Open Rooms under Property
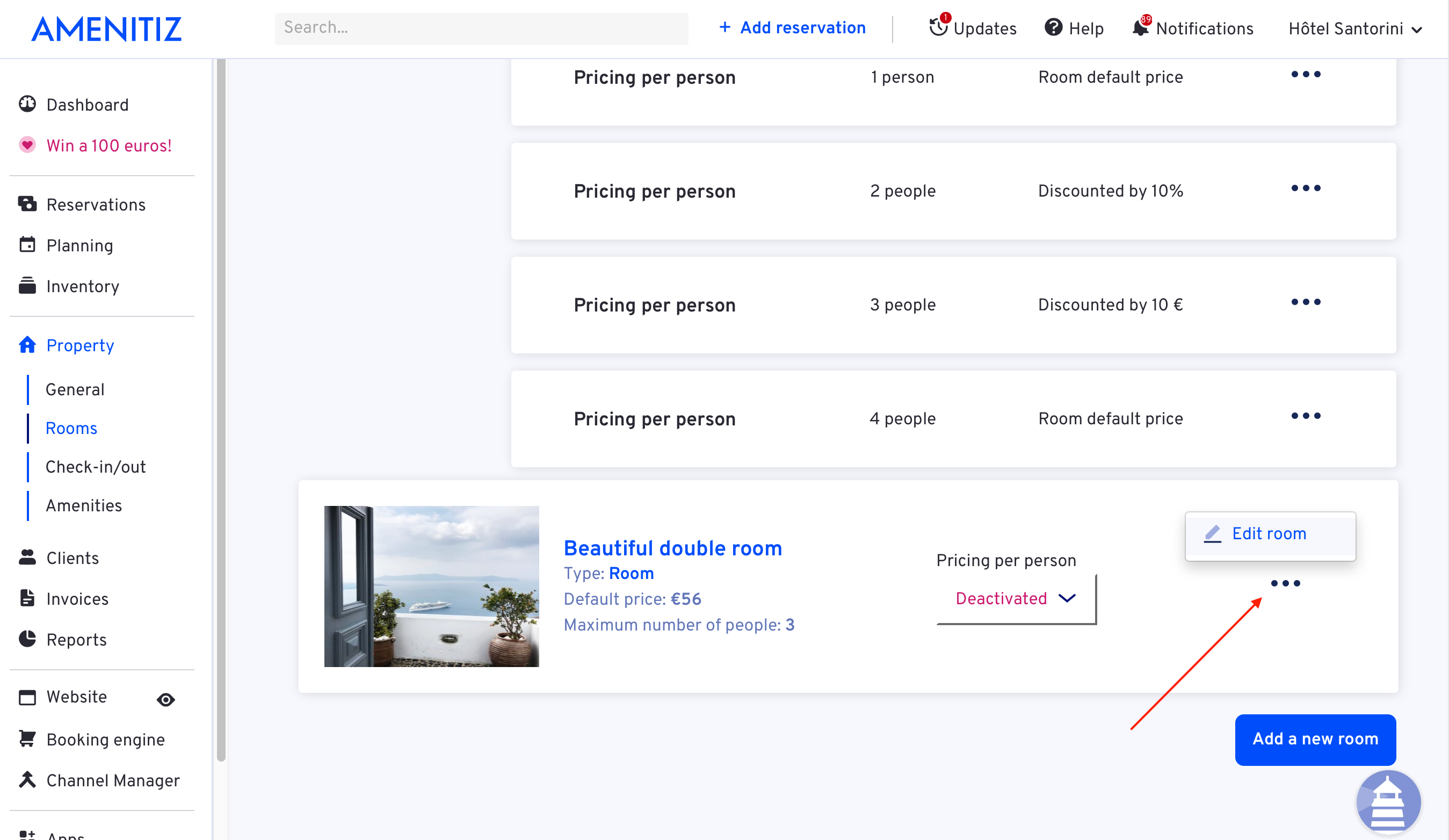Screen dimensions: 1449x840 (x=71, y=429)
